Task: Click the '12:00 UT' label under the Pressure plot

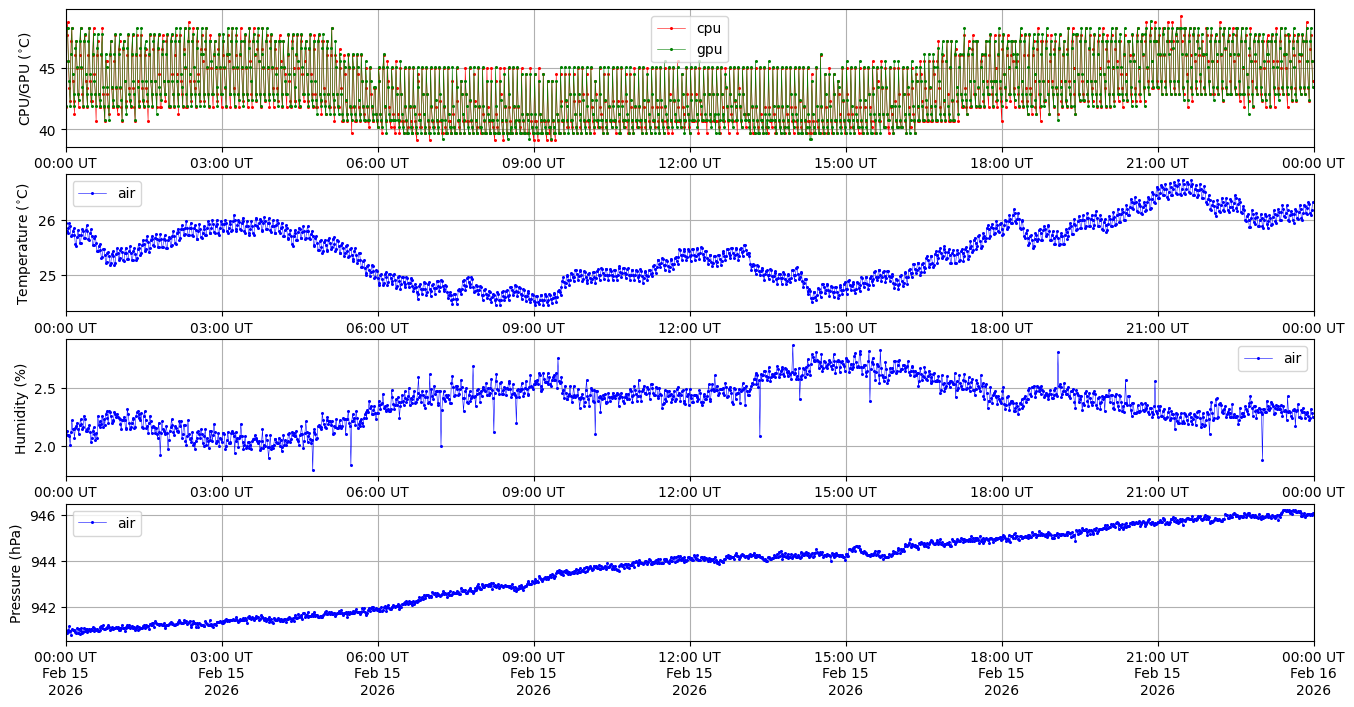Action: click(689, 657)
